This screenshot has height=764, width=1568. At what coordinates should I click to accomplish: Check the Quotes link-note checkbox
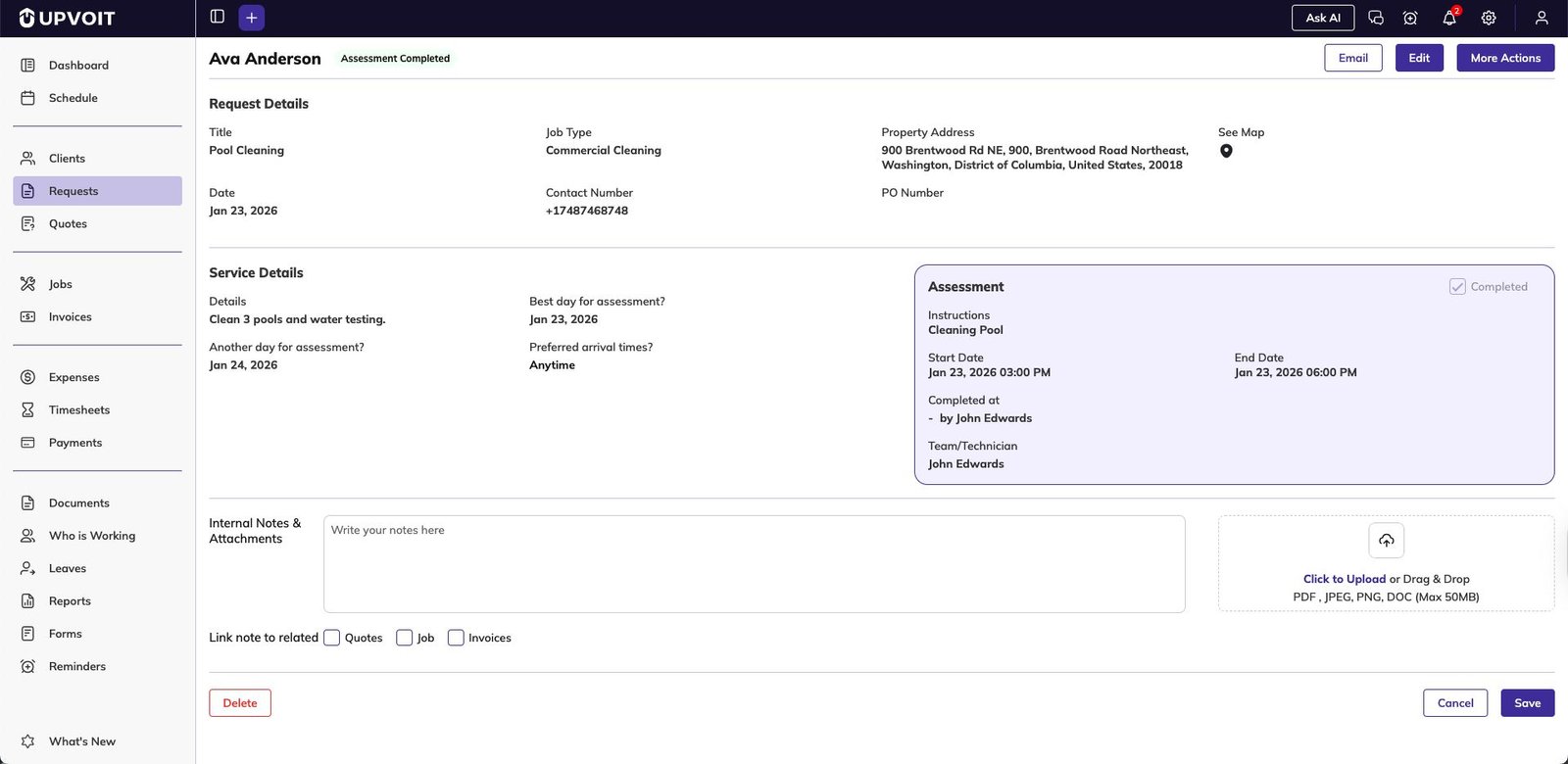332,638
